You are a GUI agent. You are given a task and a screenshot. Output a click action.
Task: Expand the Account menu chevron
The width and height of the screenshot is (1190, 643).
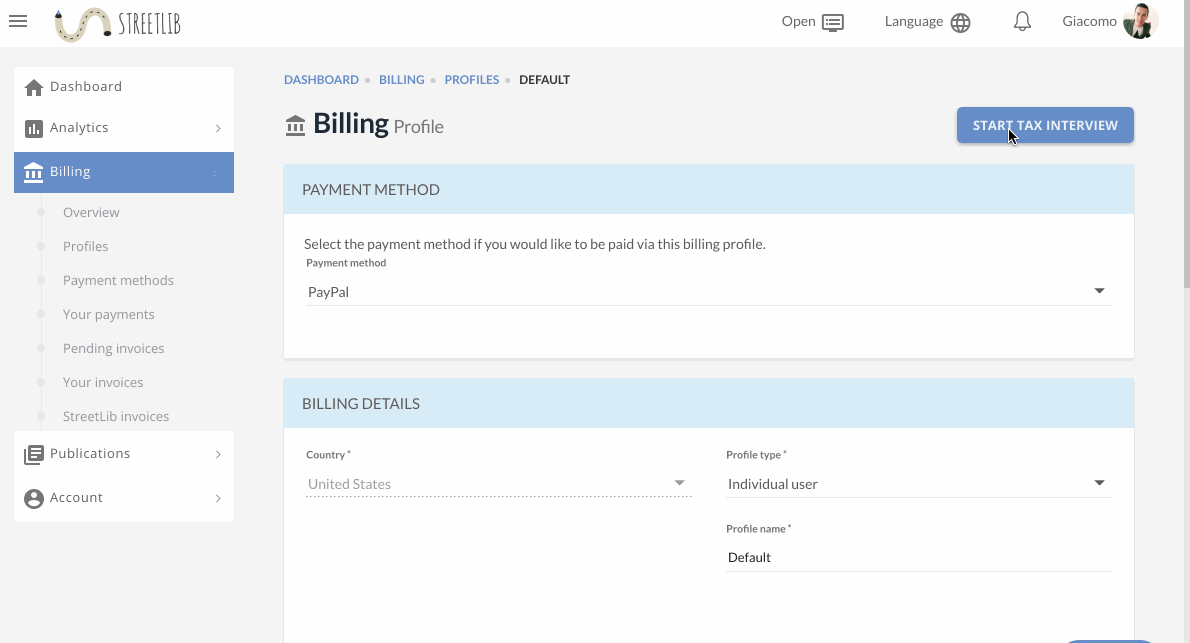tap(218, 498)
